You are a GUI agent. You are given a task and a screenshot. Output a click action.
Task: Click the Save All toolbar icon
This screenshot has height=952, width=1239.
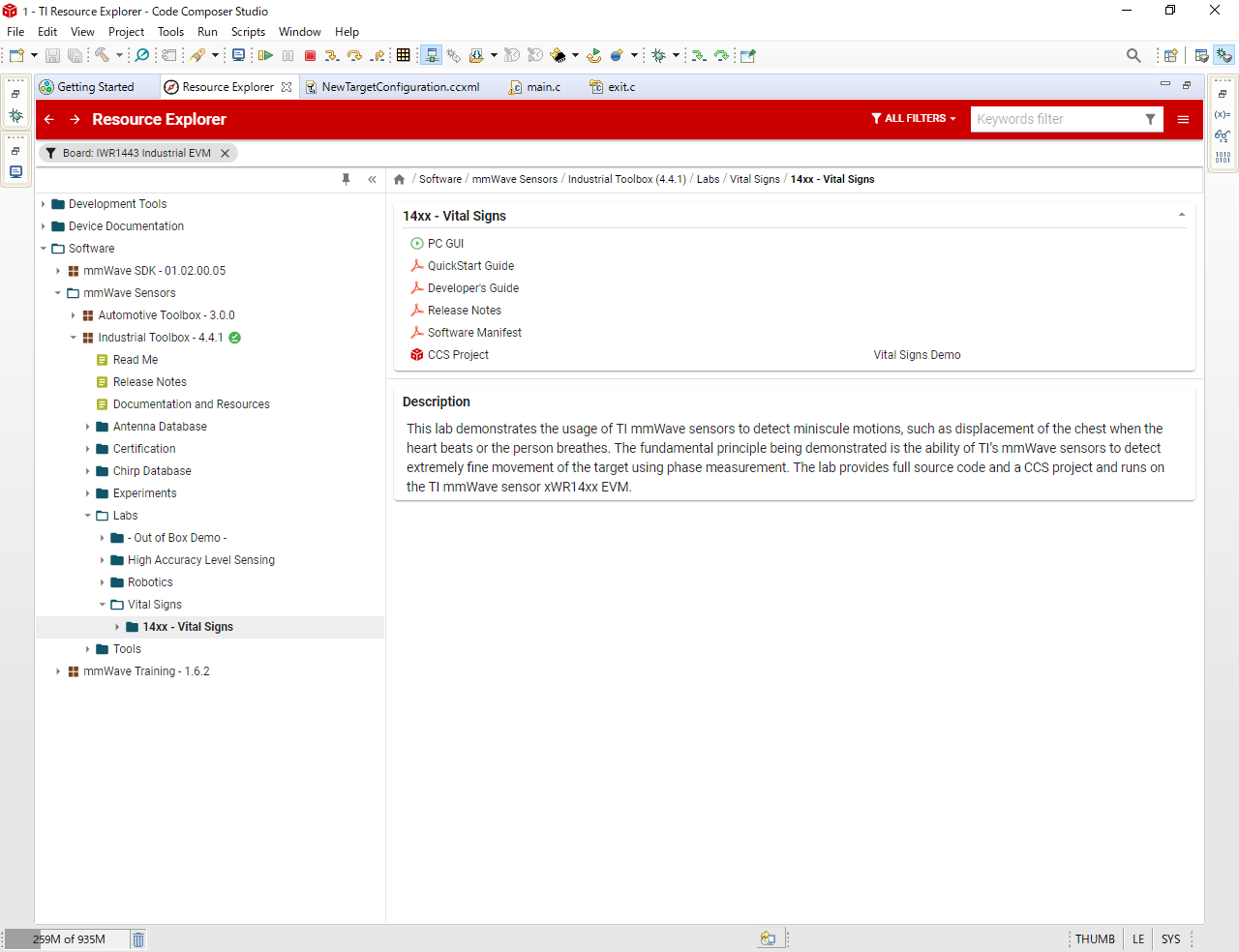point(75,56)
